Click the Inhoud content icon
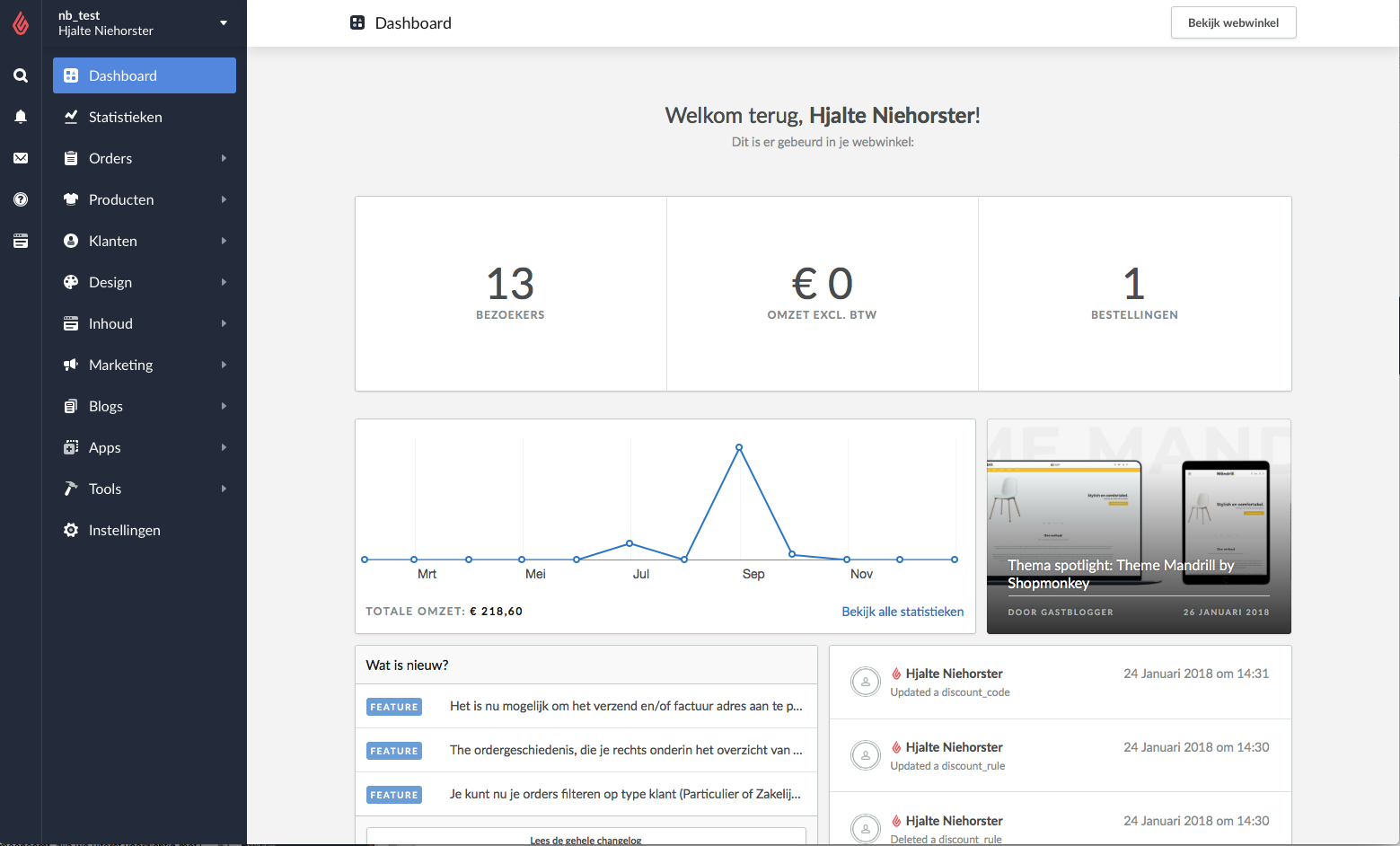The height and width of the screenshot is (846, 1400). pyautogui.click(x=71, y=323)
